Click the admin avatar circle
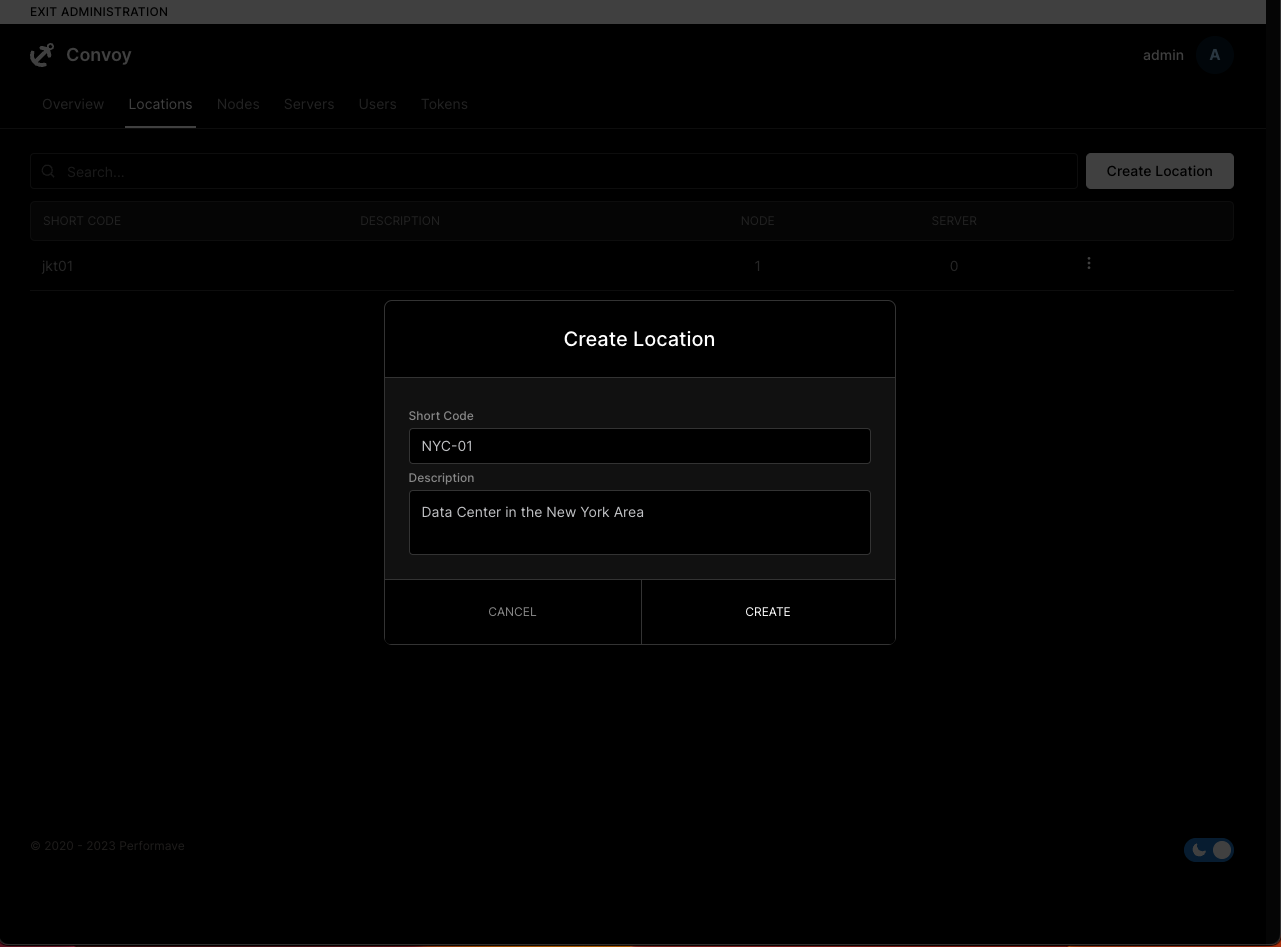Viewport: 1281px width, 947px height. click(1215, 55)
